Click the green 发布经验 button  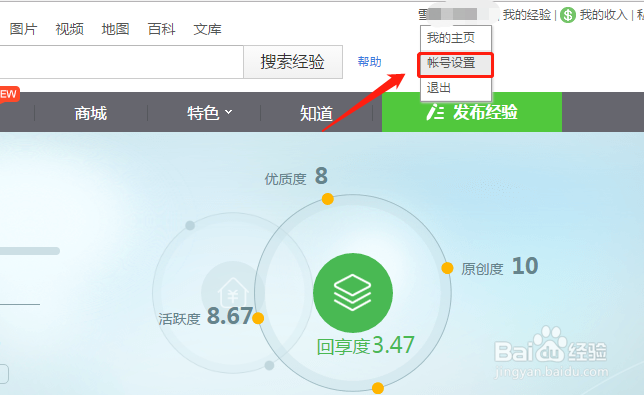tap(472, 112)
